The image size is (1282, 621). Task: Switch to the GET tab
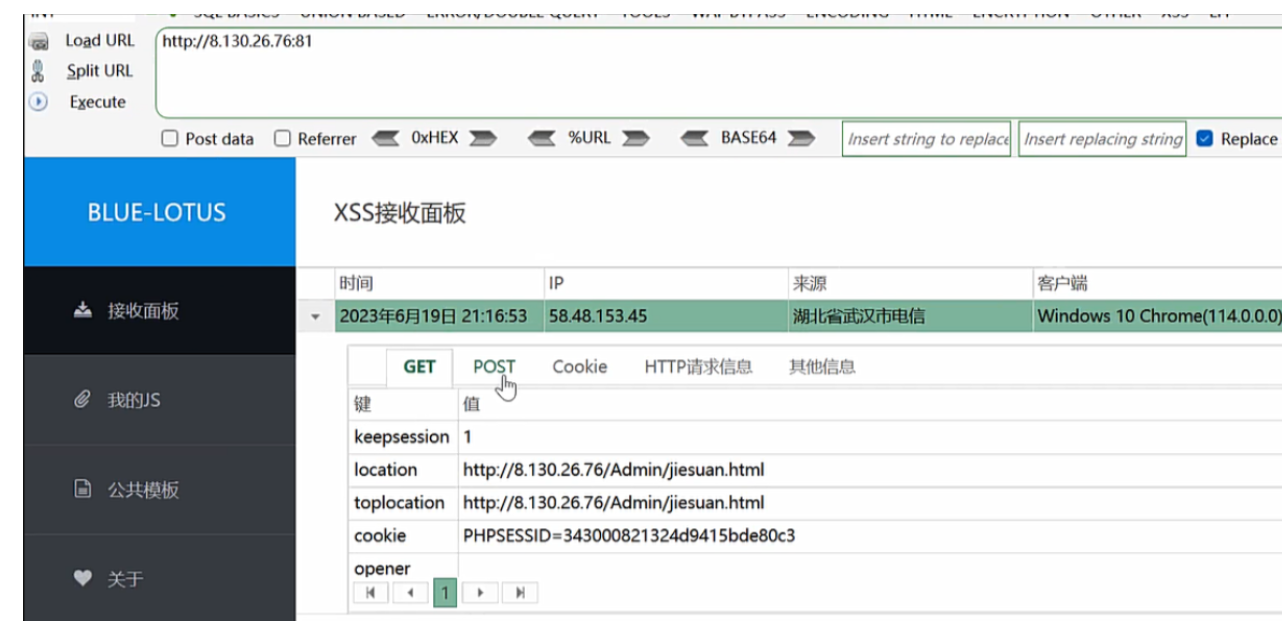[419, 367]
